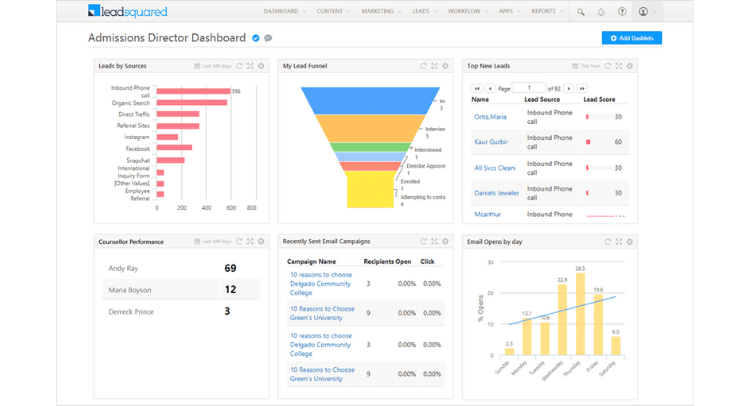Open the Marketing menu dropdown
This screenshot has height=406, width=750.
[x=381, y=11]
